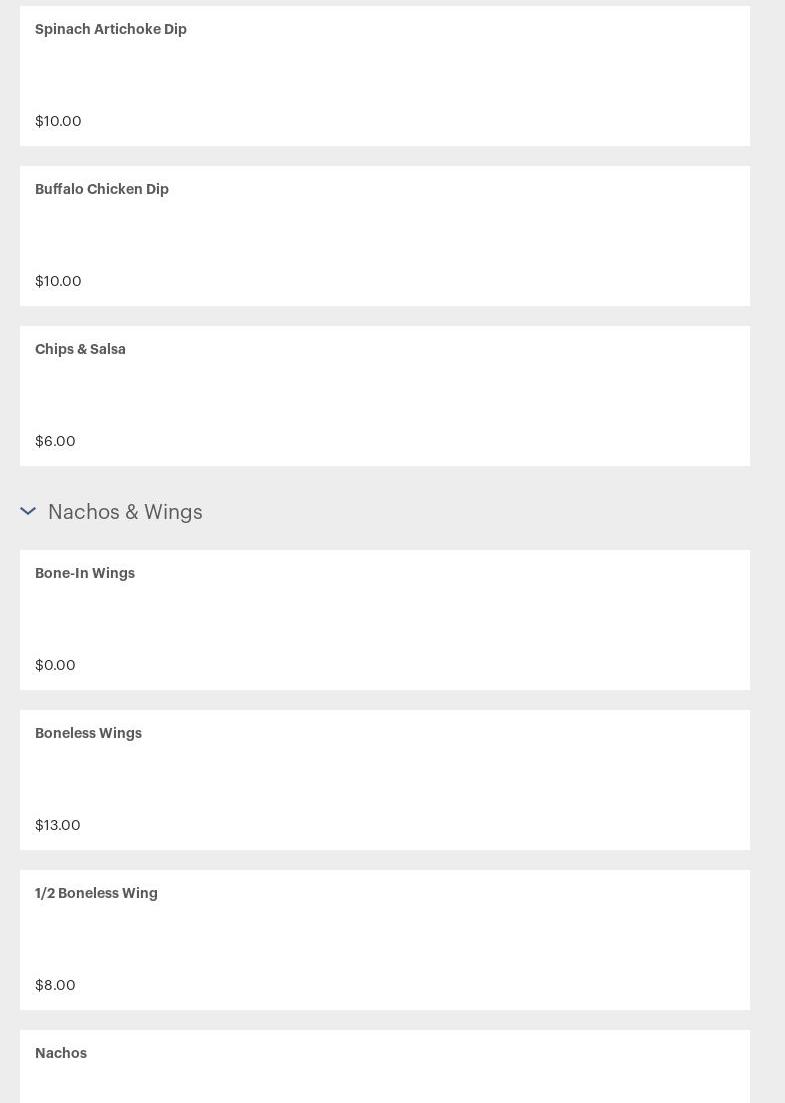This screenshot has width=785, height=1103.
Task: Open the Spinach Artichoke Dip item
Action: pyautogui.click(x=385, y=76)
